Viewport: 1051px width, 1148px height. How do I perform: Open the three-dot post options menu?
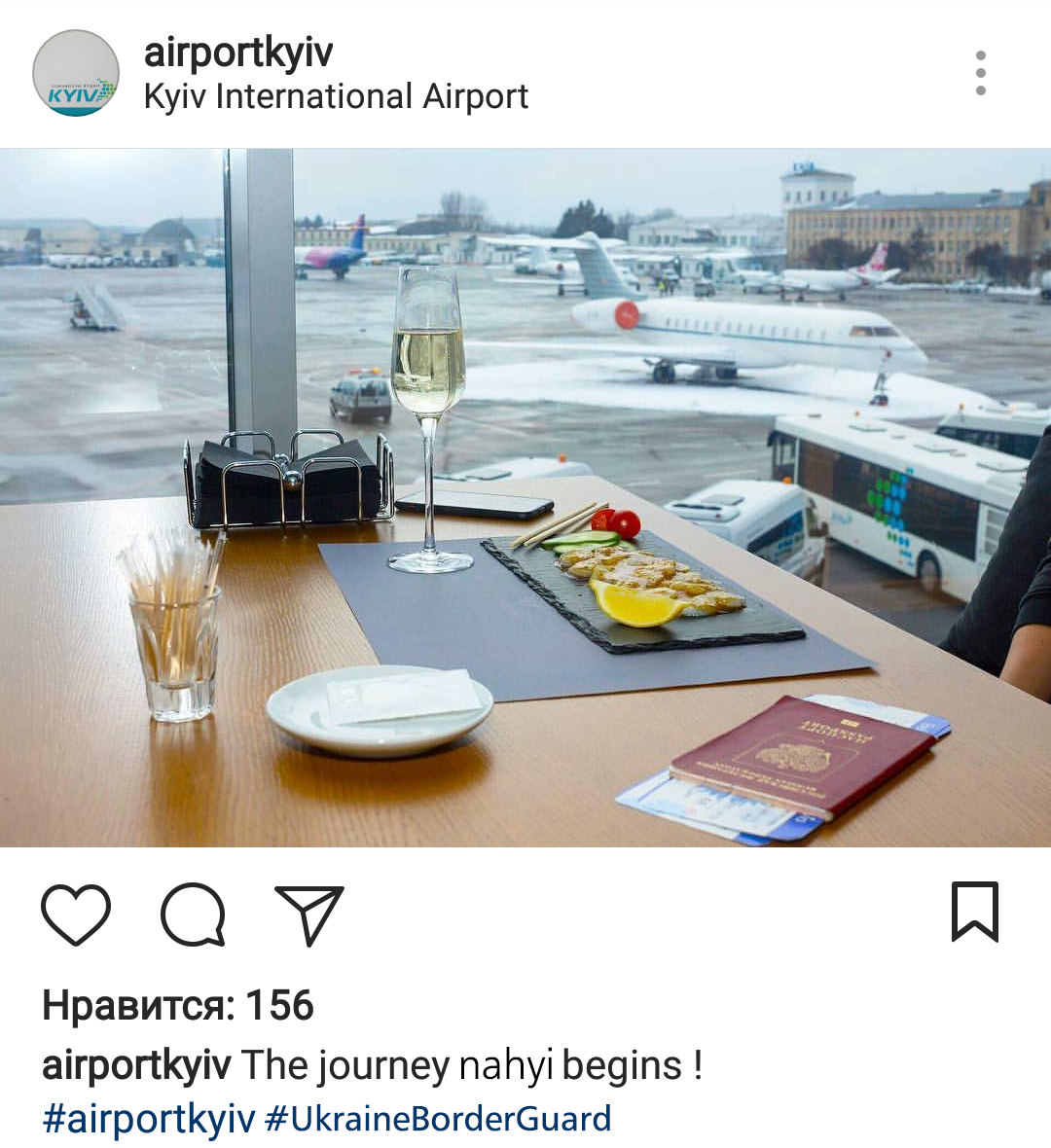981,73
